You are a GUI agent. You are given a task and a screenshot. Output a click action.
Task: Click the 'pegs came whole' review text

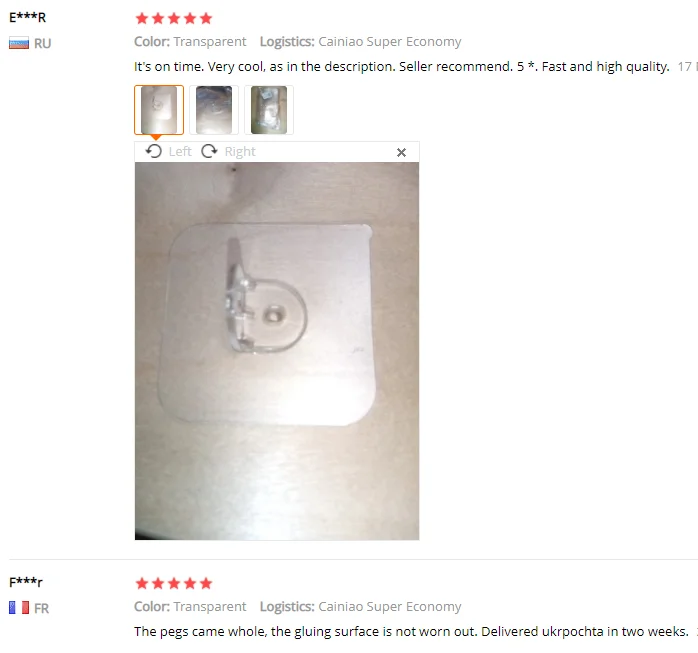tap(411, 632)
